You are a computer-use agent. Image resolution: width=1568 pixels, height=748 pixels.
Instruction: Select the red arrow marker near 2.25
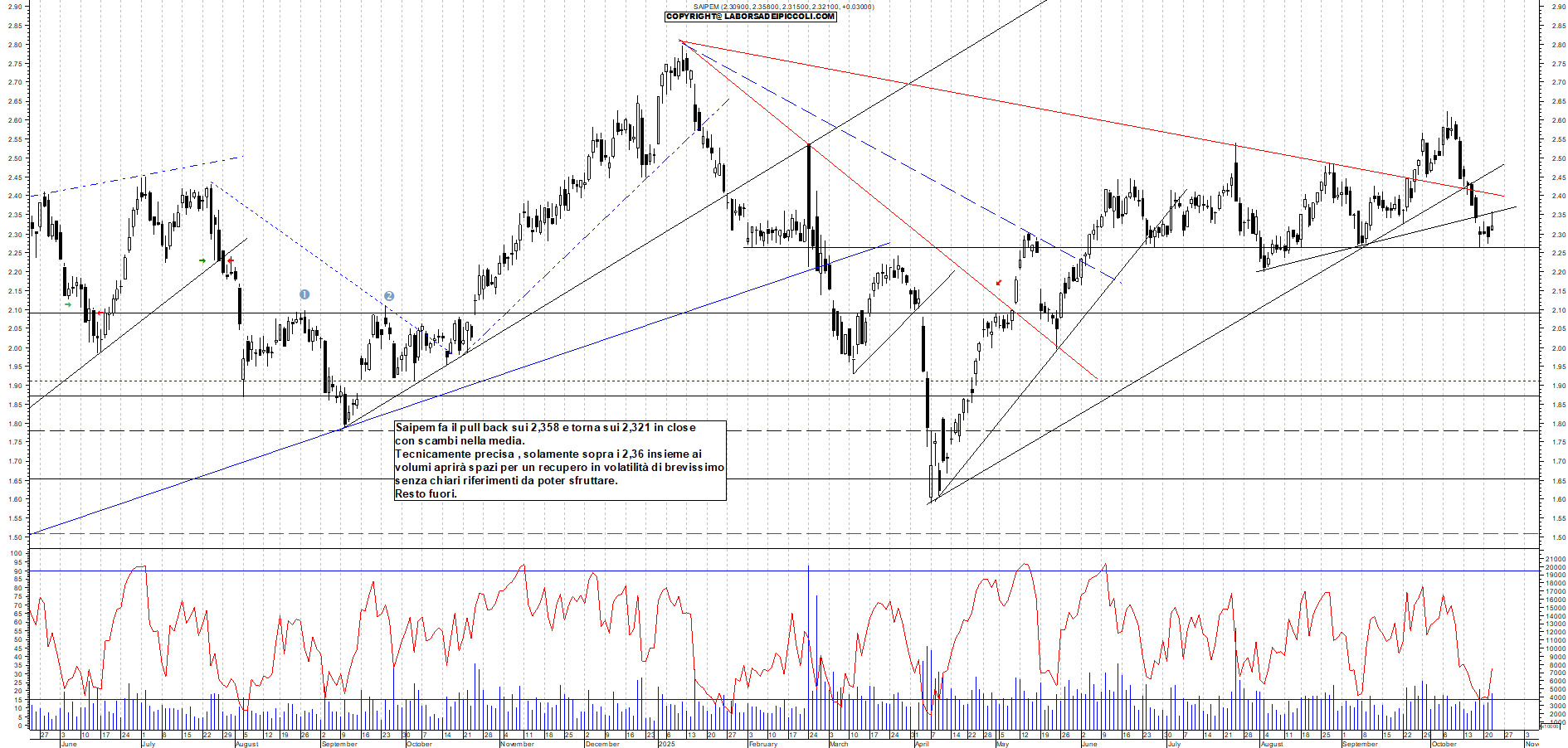(x=231, y=261)
